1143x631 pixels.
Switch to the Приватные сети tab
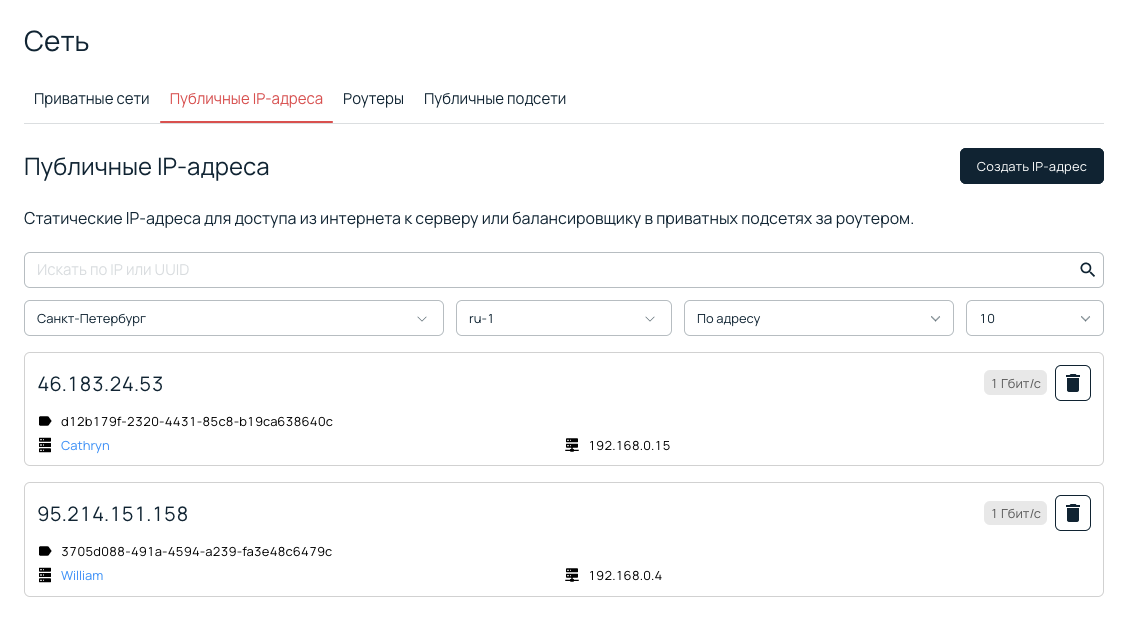point(91,98)
